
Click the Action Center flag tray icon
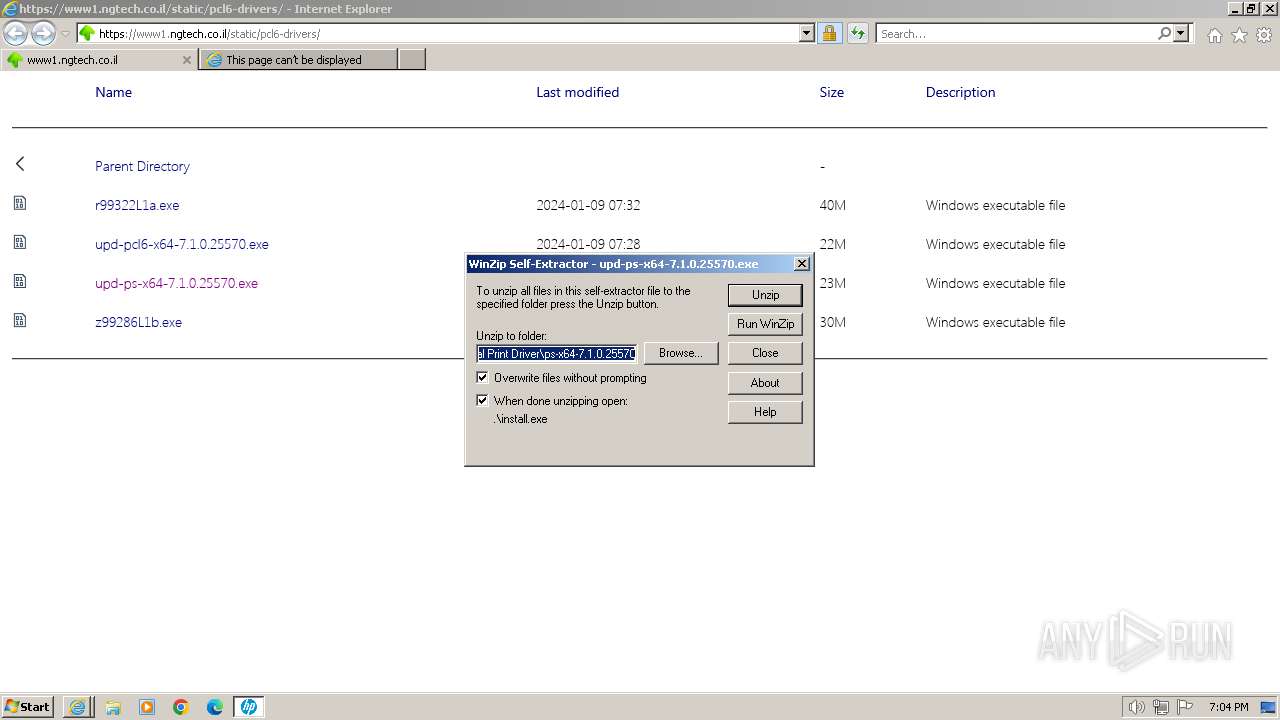pyautogui.click(x=1184, y=707)
